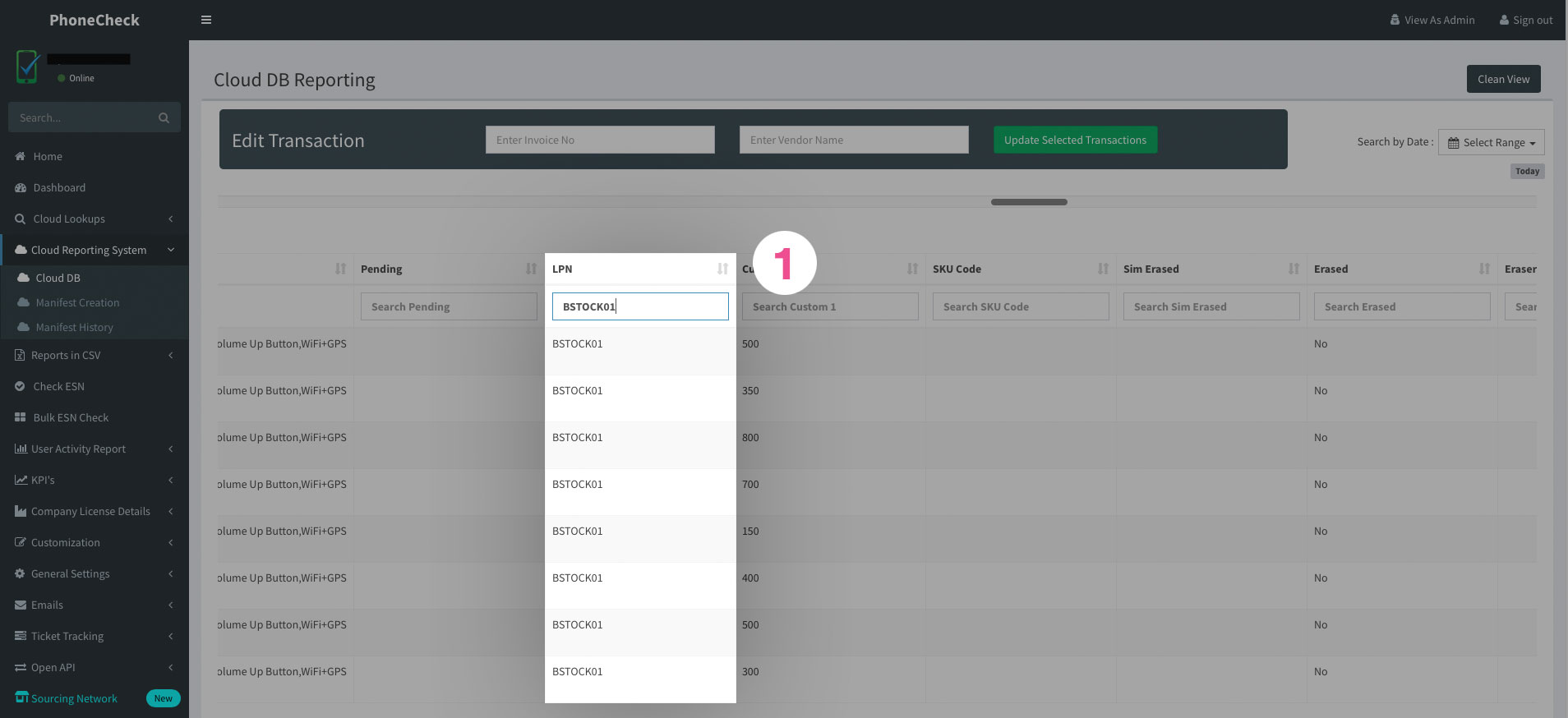The width and height of the screenshot is (1568, 718).
Task: Click the Manifest Creation cloud icon
Action: [23, 302]
